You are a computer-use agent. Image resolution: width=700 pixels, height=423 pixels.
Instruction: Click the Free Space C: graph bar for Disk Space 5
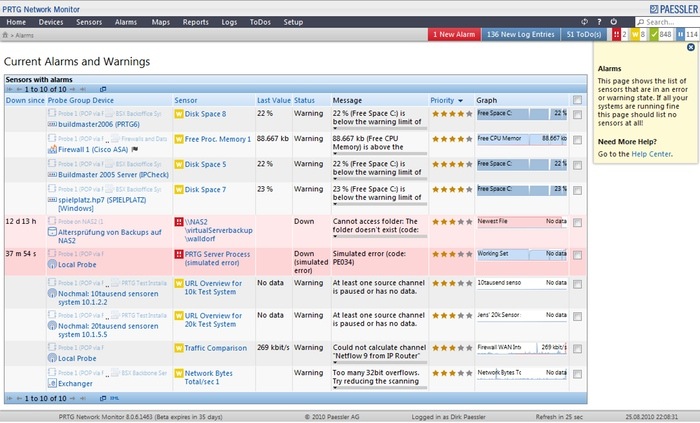pos(522,164)
